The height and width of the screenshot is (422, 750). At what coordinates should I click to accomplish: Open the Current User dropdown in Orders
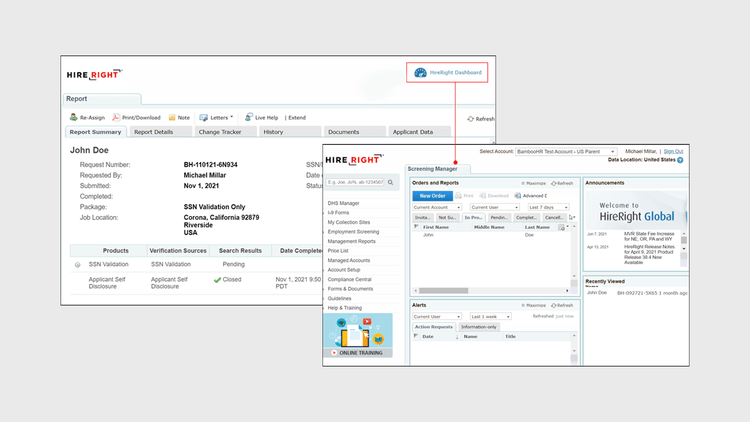[494, 208]
